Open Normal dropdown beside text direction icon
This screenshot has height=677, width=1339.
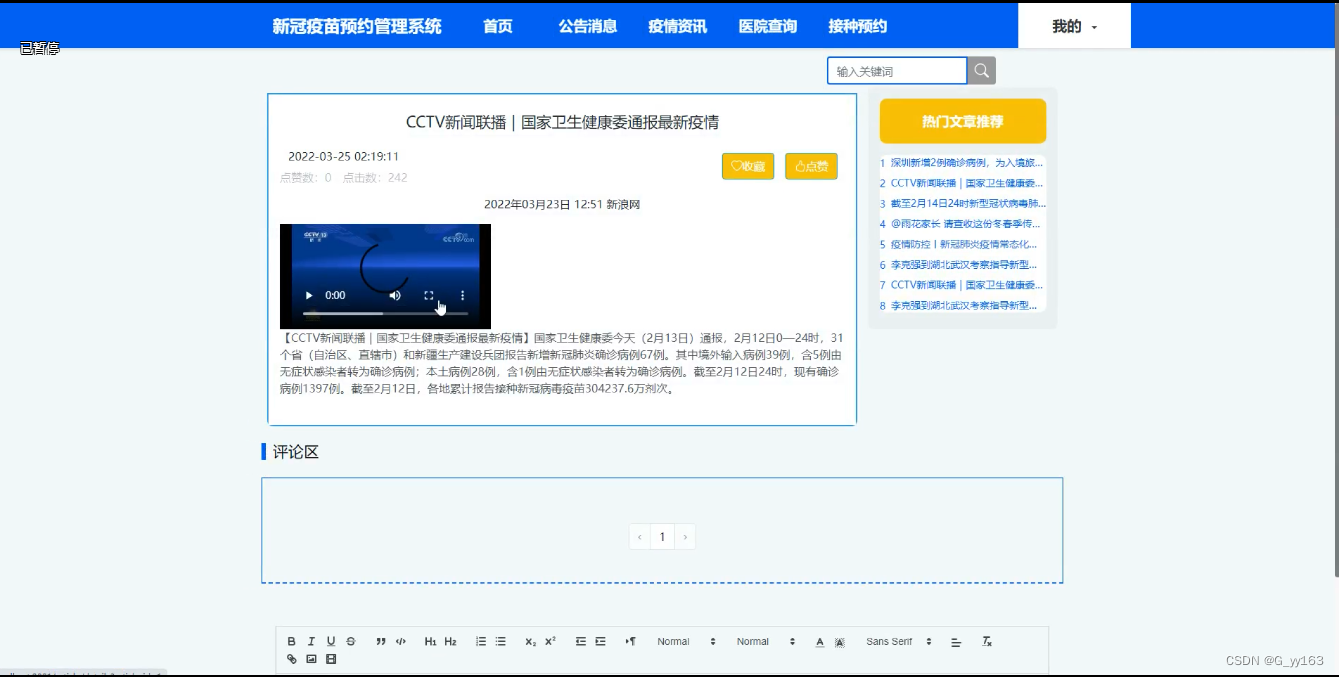click(686, 641)
